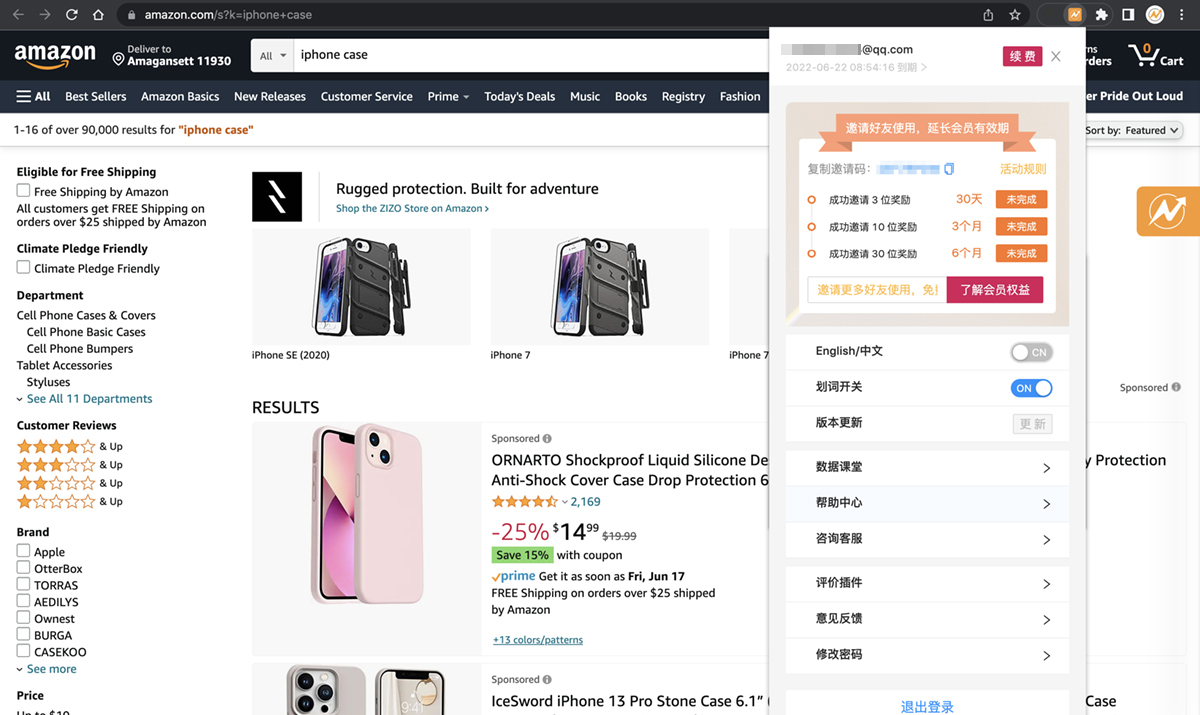Open the Sort by Featured dropdown
Viewport: 1200px width, 715px height.
click(1133, 130)
